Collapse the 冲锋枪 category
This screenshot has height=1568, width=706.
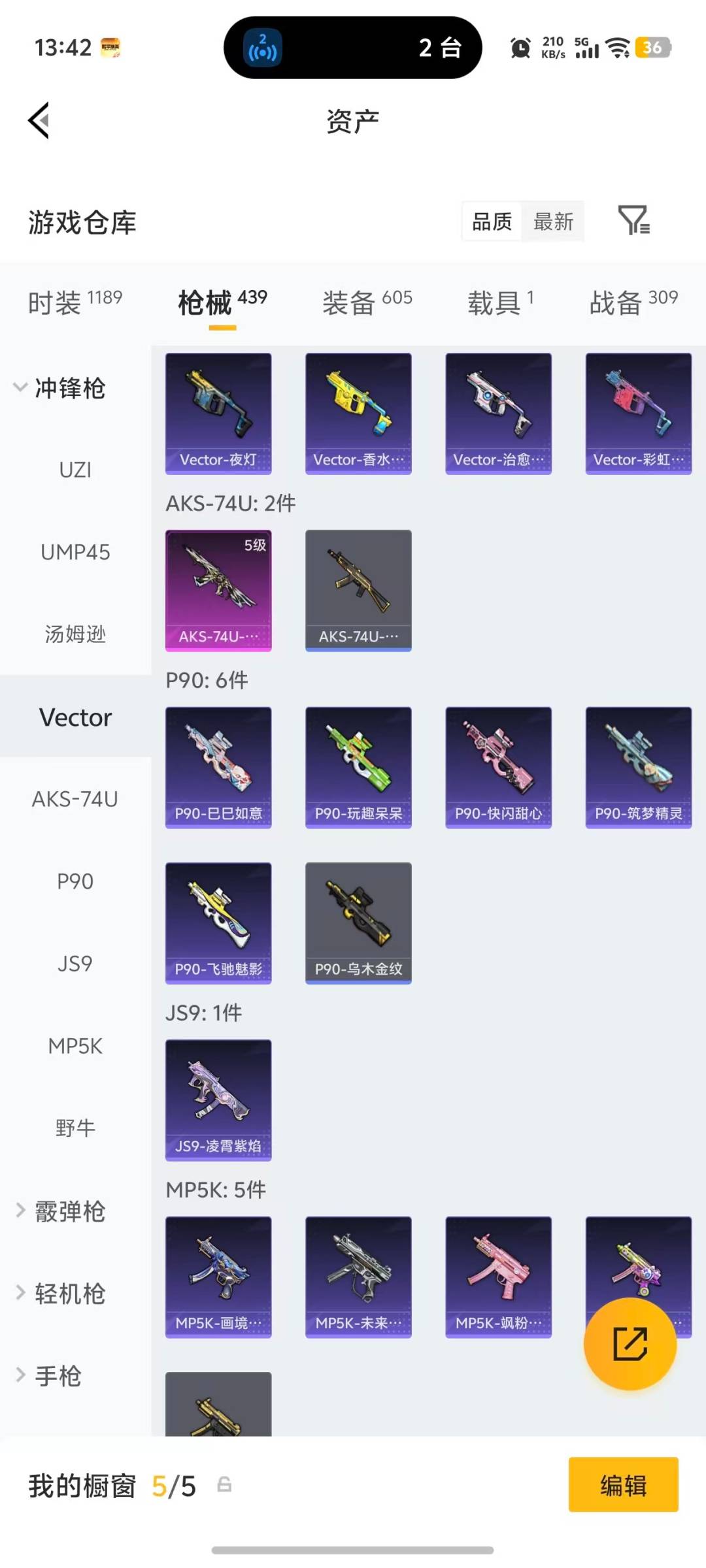tap(60, 388)
